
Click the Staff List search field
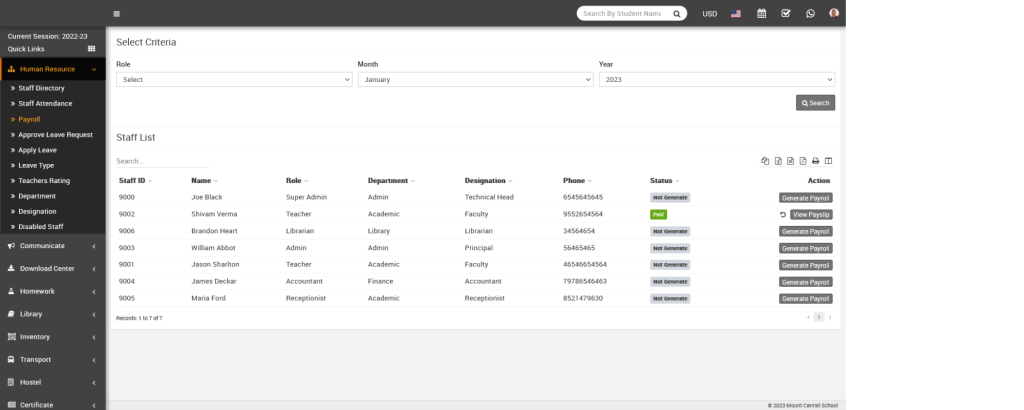point(162,161)
